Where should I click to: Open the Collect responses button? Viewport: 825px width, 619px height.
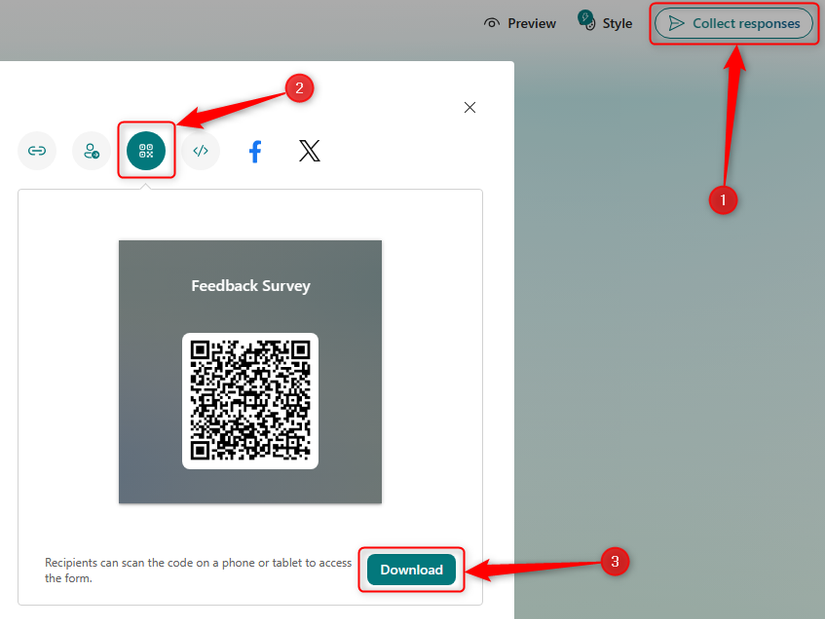coord(733,23)
